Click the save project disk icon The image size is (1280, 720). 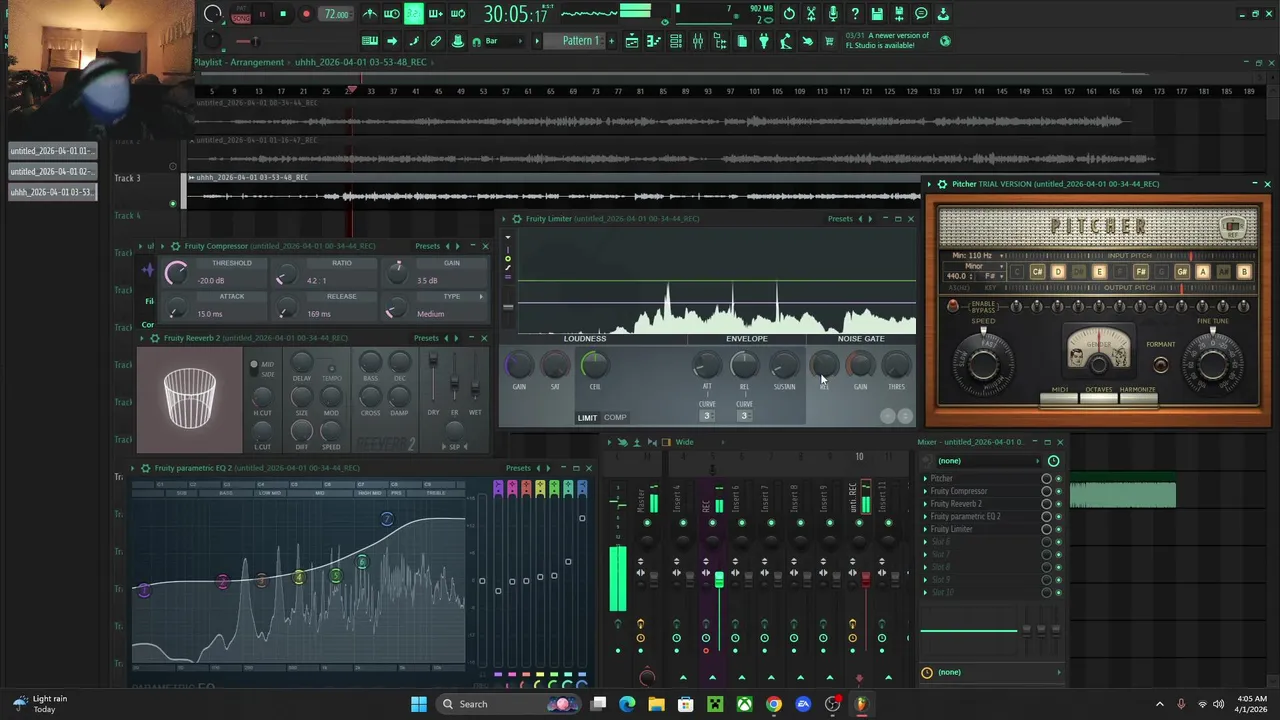tap(877, 14)
